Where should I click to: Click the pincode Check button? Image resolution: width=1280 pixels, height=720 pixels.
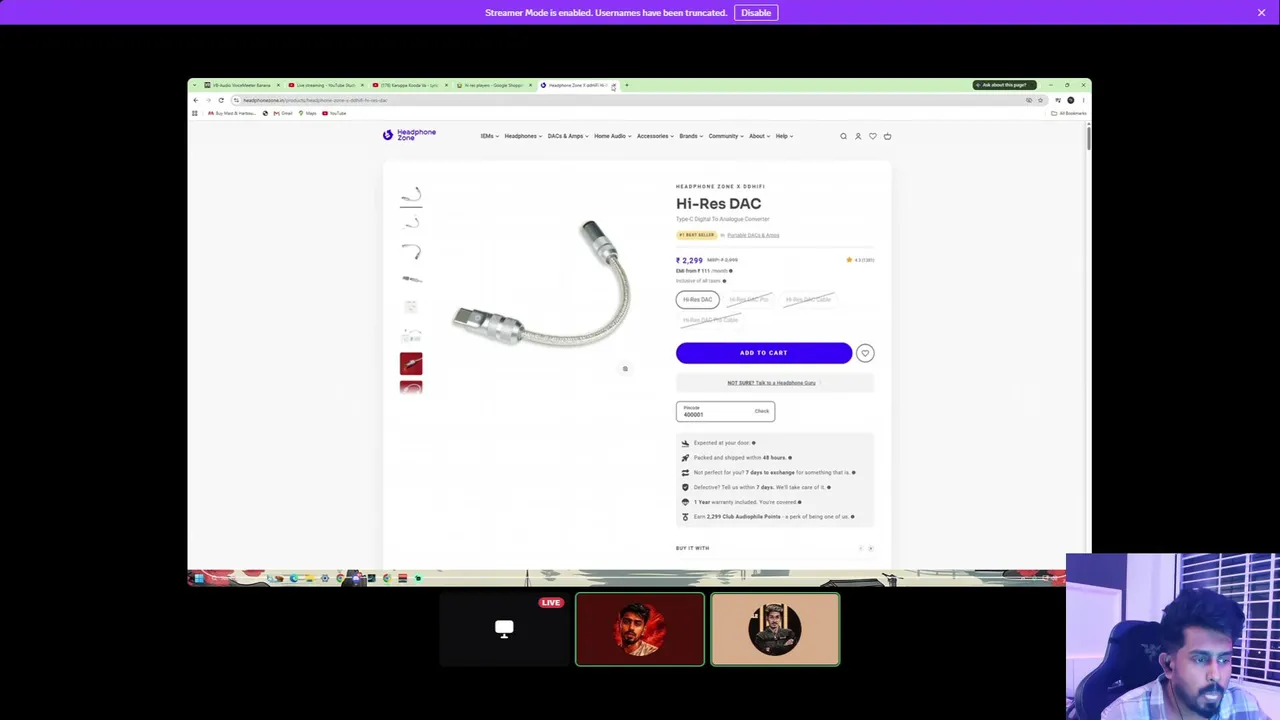[x=762, y=411]
